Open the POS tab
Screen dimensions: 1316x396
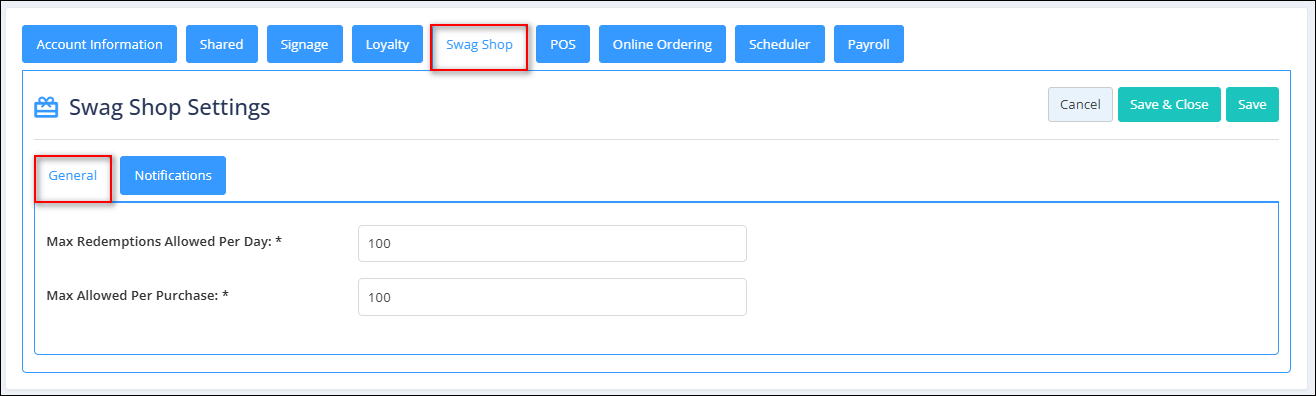563,44
